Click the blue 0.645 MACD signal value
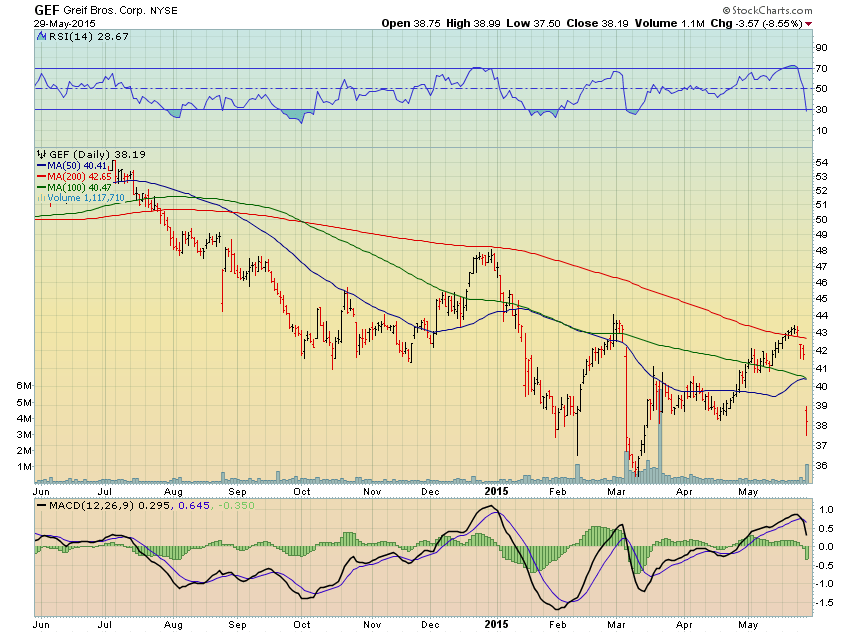Image resolution: width=850 pixels, height=633 pixels. coord(194,506)
